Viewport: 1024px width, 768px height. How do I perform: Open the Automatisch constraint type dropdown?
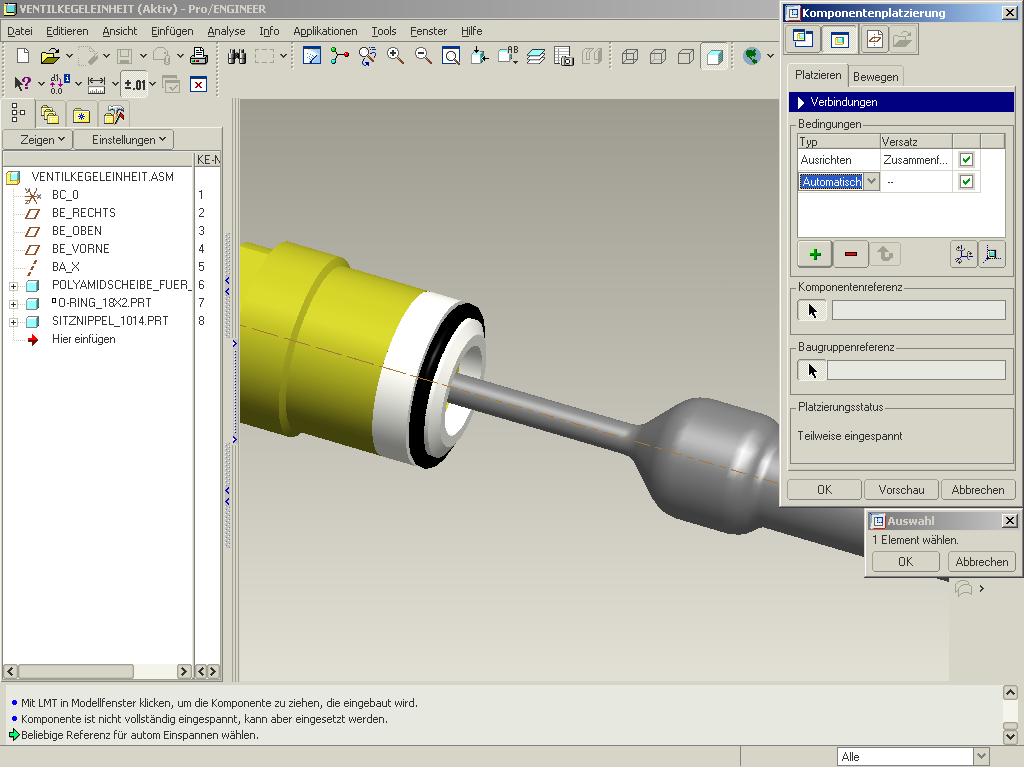(871, 182)
